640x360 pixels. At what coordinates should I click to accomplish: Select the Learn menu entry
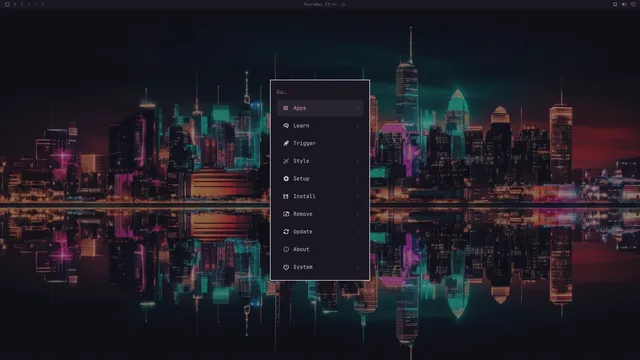[320, 126]
